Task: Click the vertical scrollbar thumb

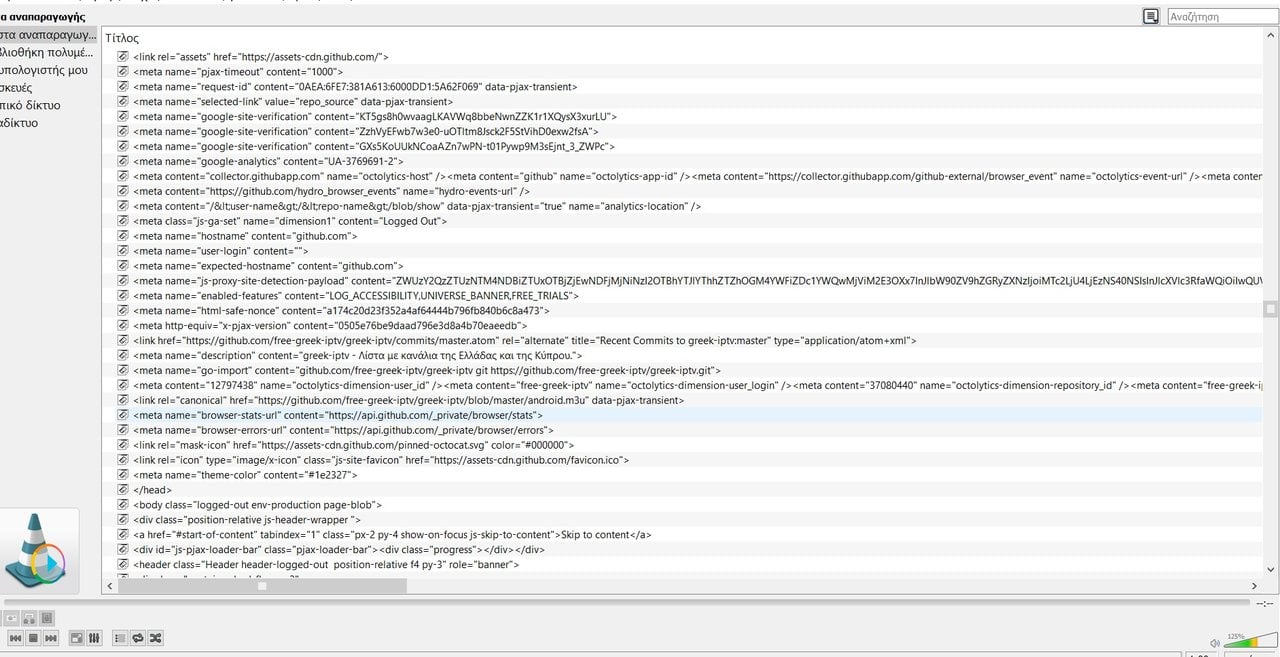Action: point(1270,309)
